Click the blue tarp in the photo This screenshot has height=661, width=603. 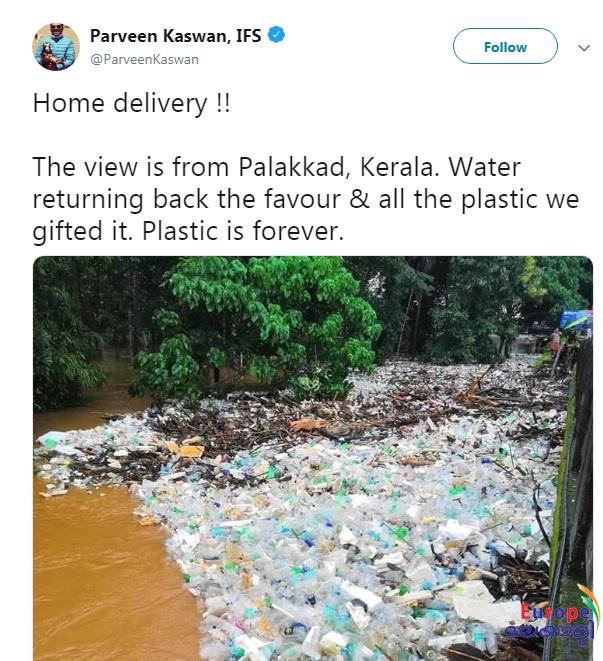[575, 319]
